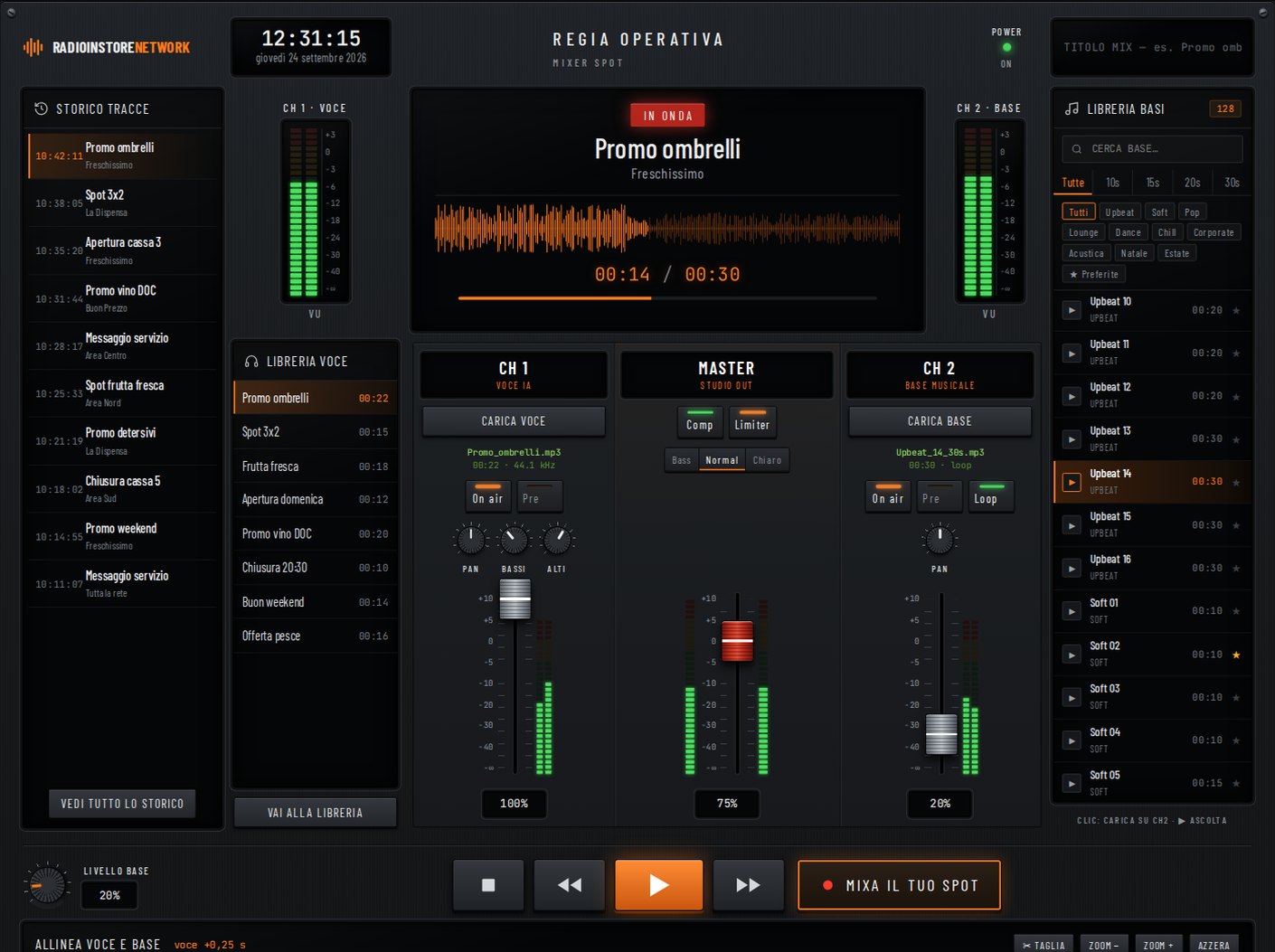This screenshot has height=952, width=1275.
Task: Star the Soft 05 base
Action: (1236, 783)
